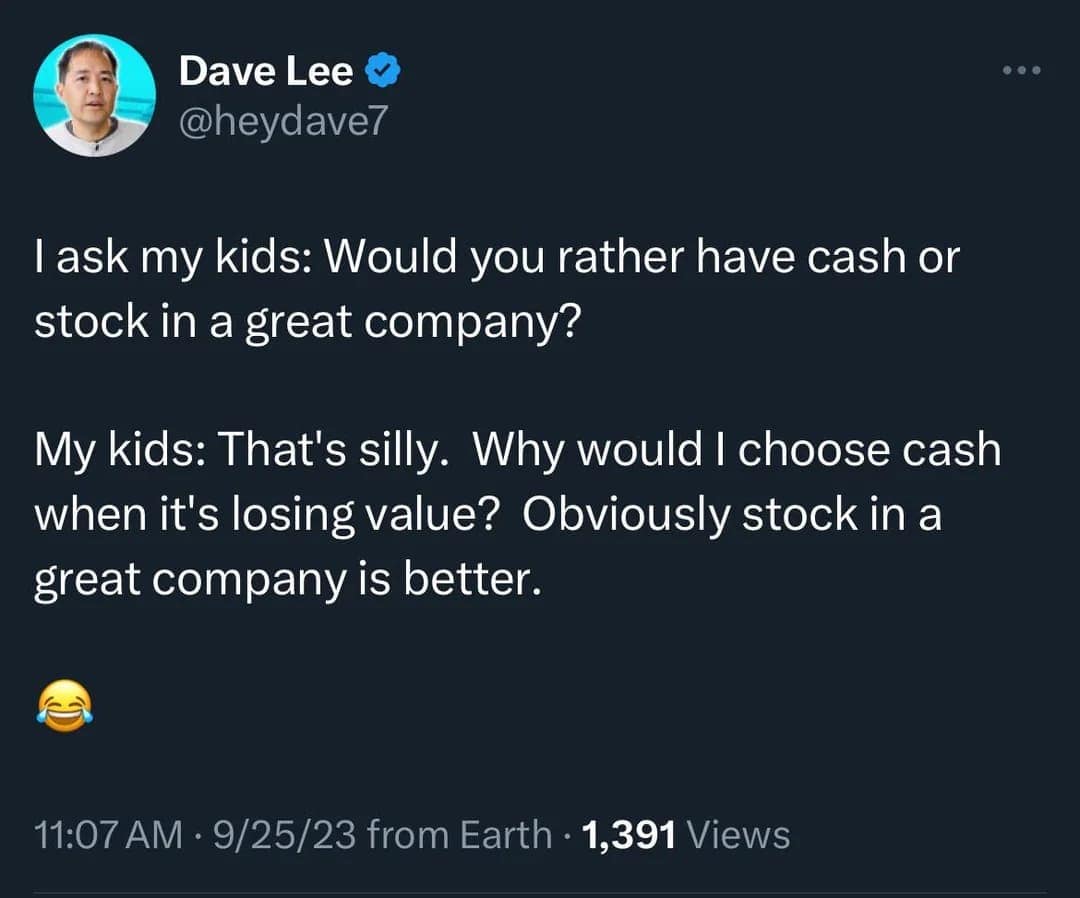Click the words "Why would I choose cash"
This screenshot has width=1080, height=898.
point(736,450)
